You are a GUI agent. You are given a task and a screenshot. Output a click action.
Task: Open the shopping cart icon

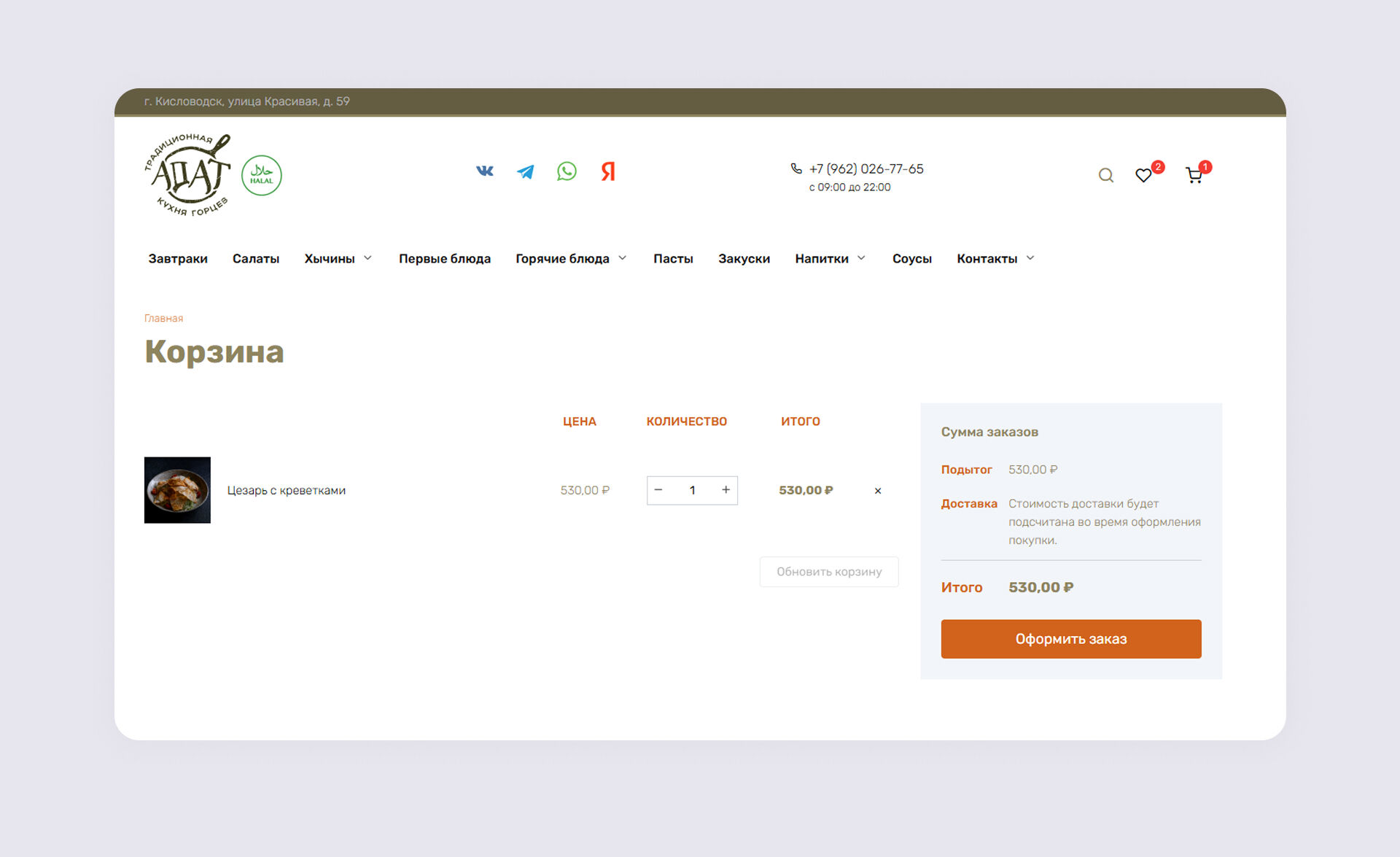click(x=1194, y=175)
